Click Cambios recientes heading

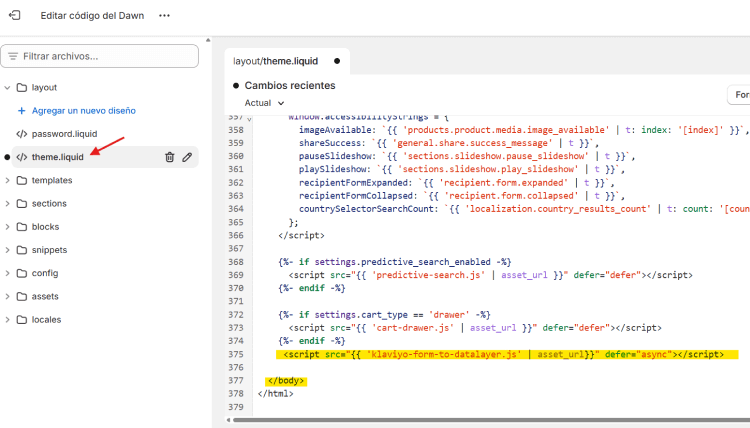click(290, 86)
